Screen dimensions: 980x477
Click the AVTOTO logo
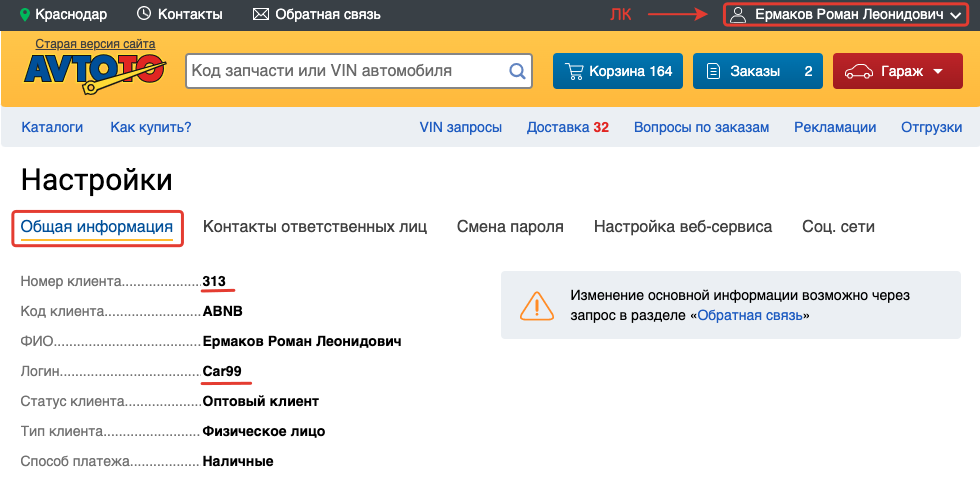pos(94,73)
